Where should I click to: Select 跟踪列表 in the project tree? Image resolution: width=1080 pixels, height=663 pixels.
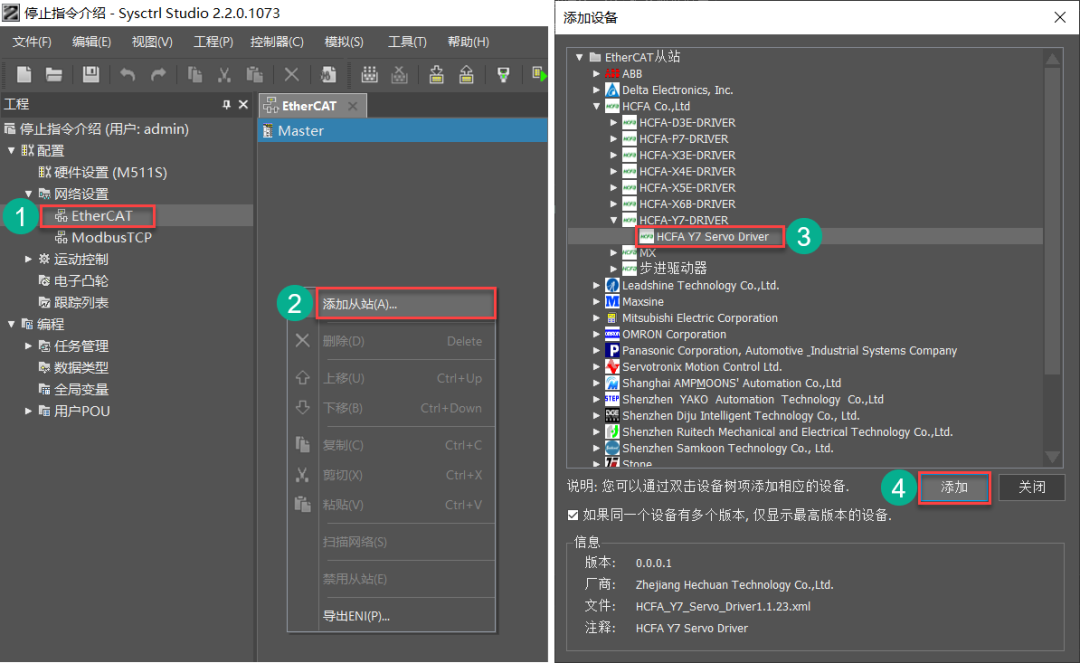point(81,302)
